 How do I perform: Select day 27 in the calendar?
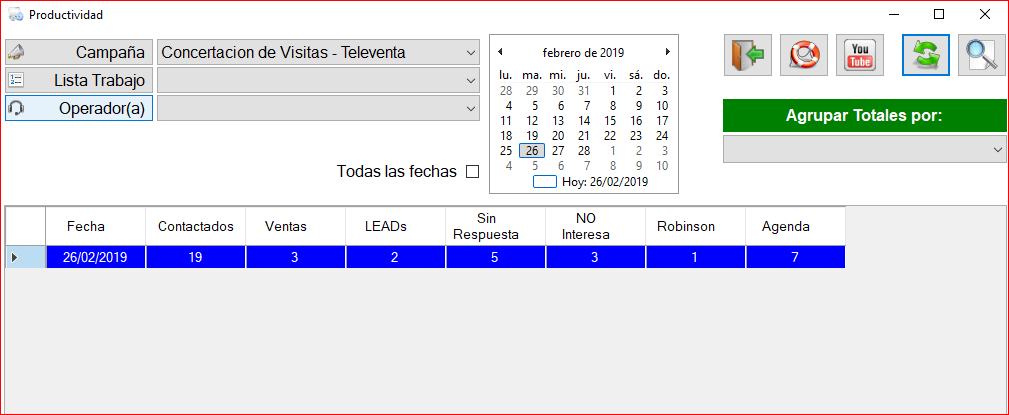pyautogui.click(x=558, y=151)
